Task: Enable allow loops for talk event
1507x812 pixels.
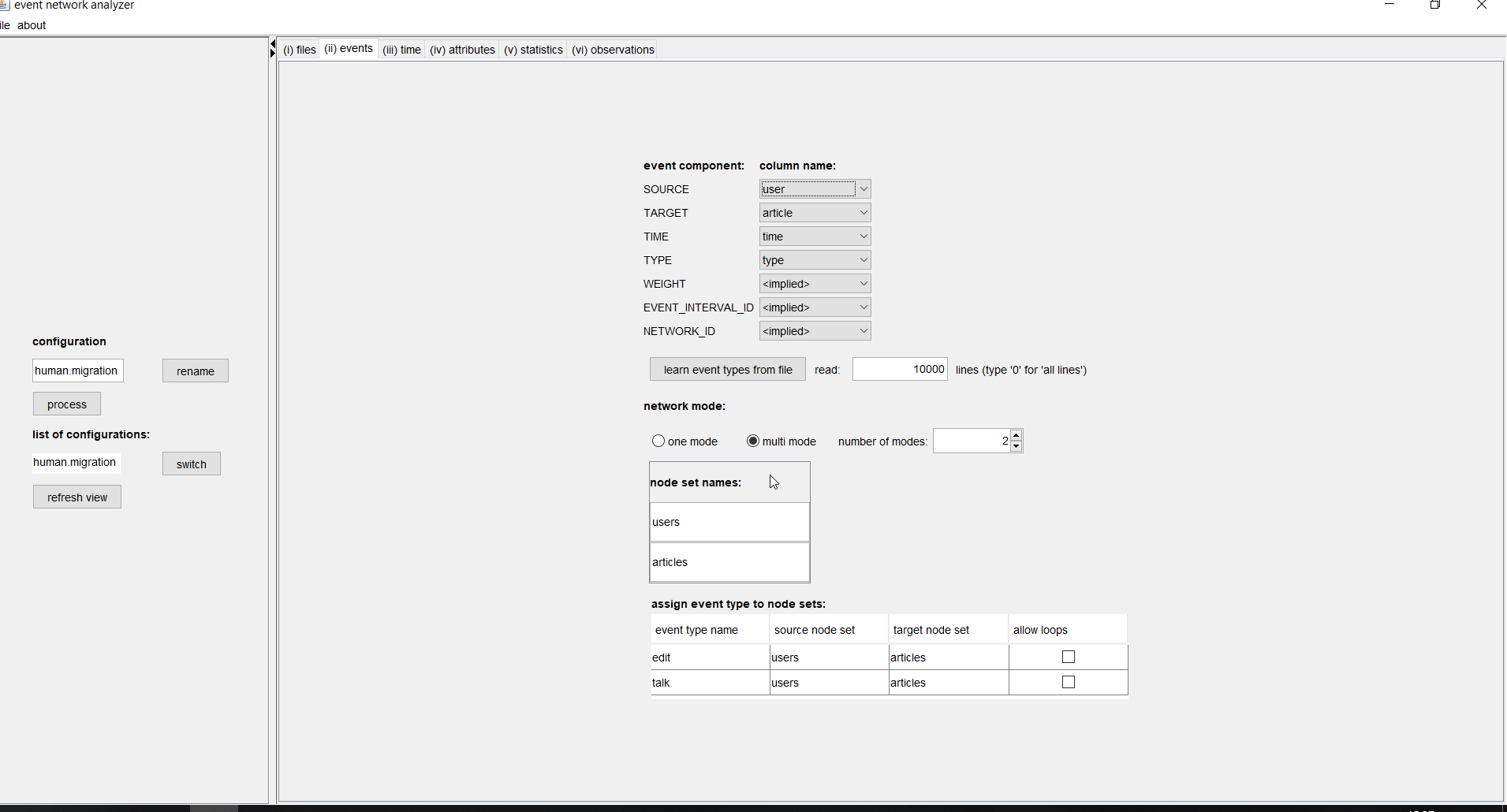Action: (1068, 682)
